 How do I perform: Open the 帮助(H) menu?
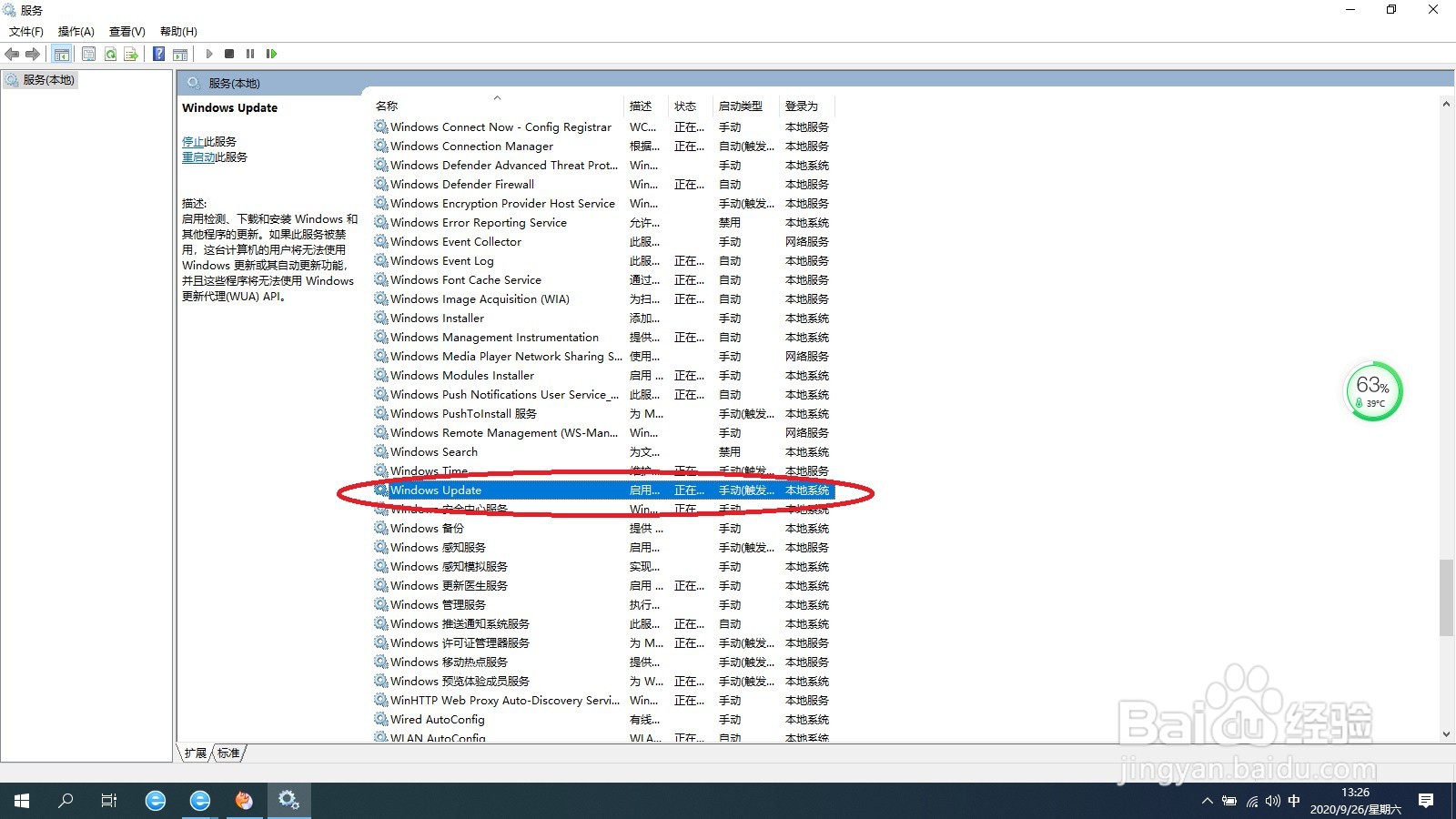[x=178, y=31]
